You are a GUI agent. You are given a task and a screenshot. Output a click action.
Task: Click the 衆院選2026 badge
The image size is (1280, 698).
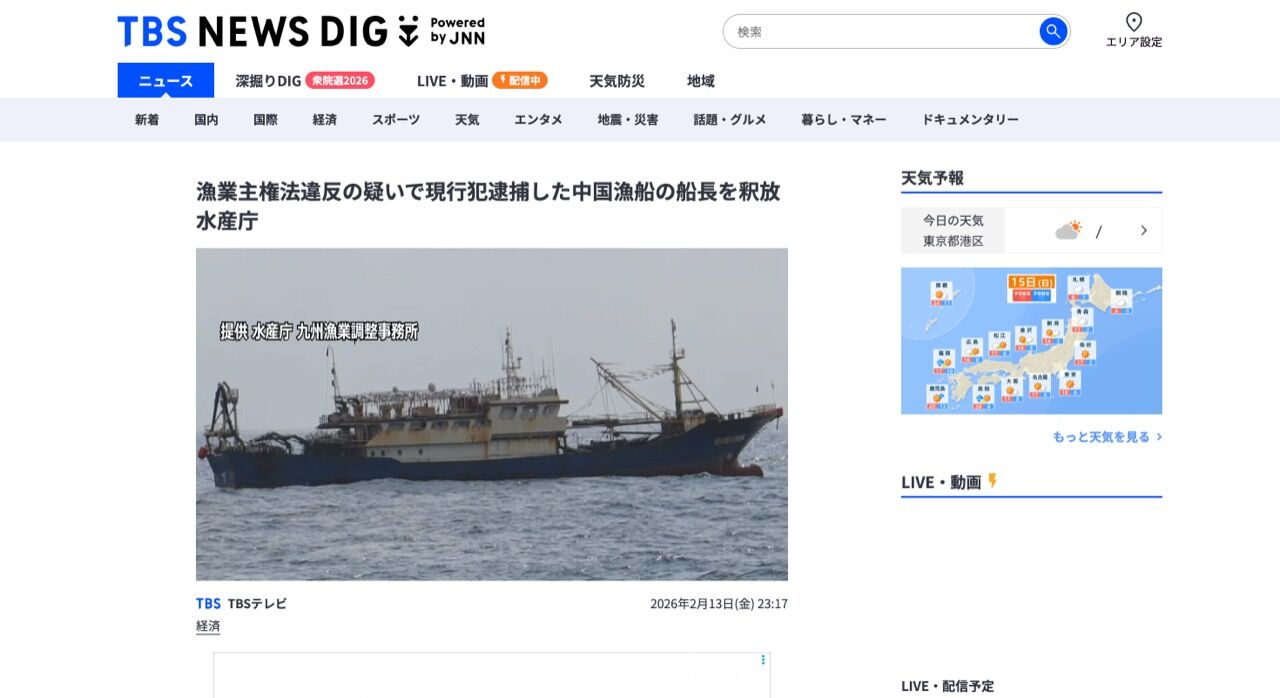(340, 80)
